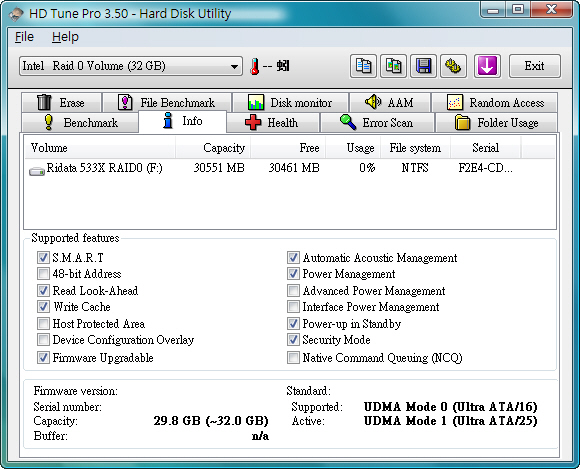Click the copy text to clipboard icon
The image size is (580, 469).
pos(363,66)
